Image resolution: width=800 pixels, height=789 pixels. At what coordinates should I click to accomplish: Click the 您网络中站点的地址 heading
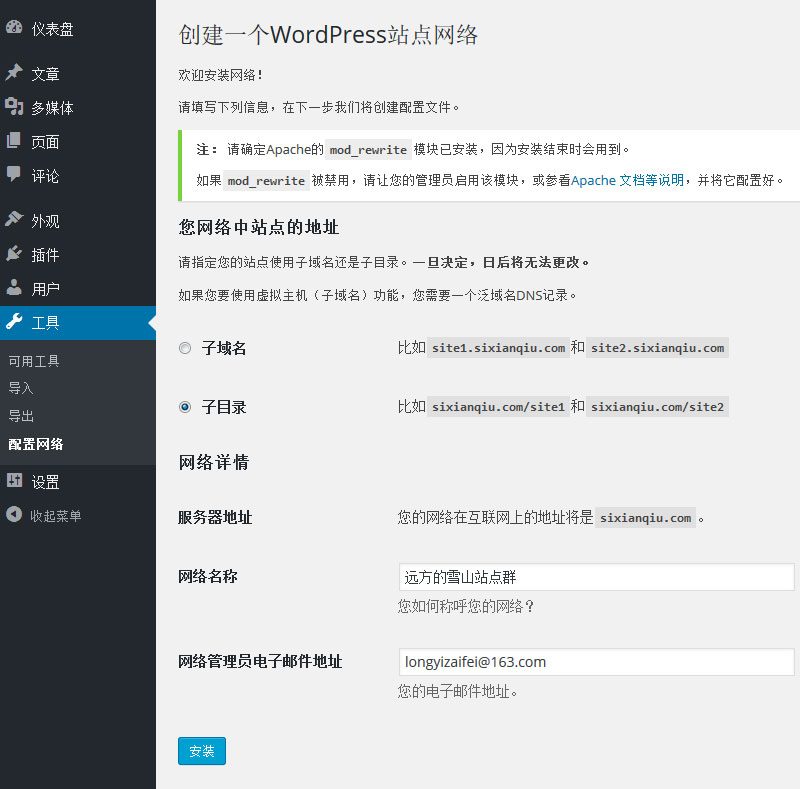click(259, 227)
